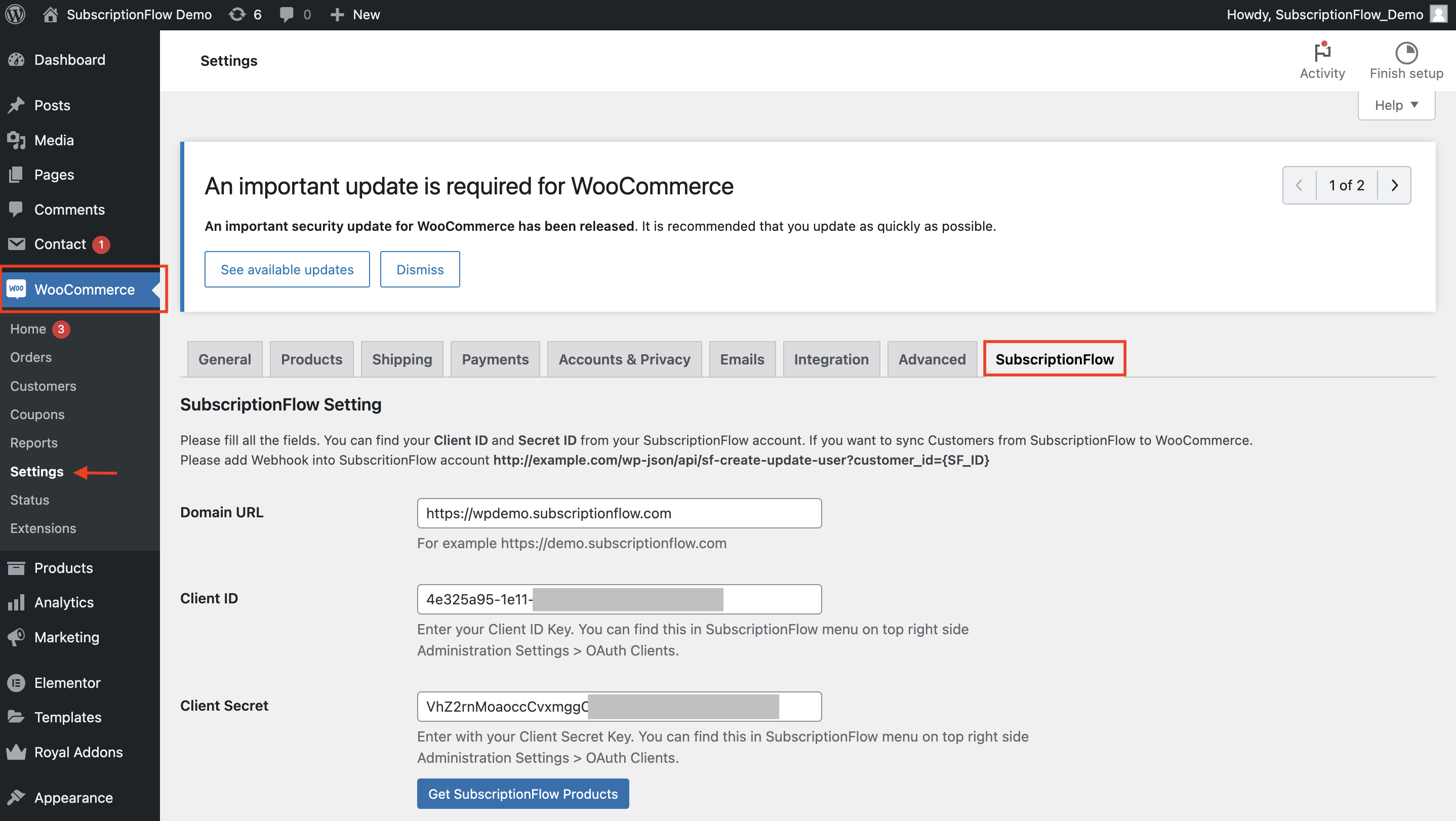Open the Reports submenu item
Screen dimensions: 1456x821
[34, 443]
